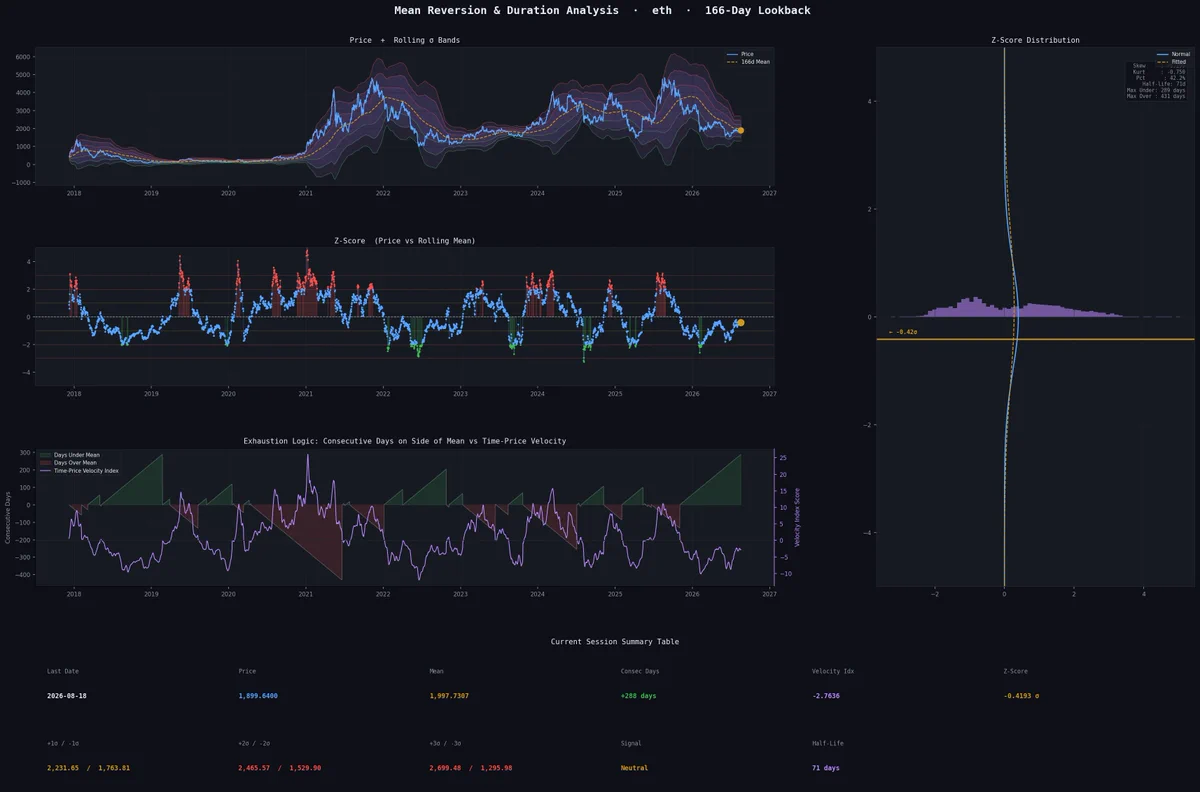Click 'Max Under: 289 days' stat line
The height and width of the screenshot is (792, 1200).
[x=1156, y=90]
